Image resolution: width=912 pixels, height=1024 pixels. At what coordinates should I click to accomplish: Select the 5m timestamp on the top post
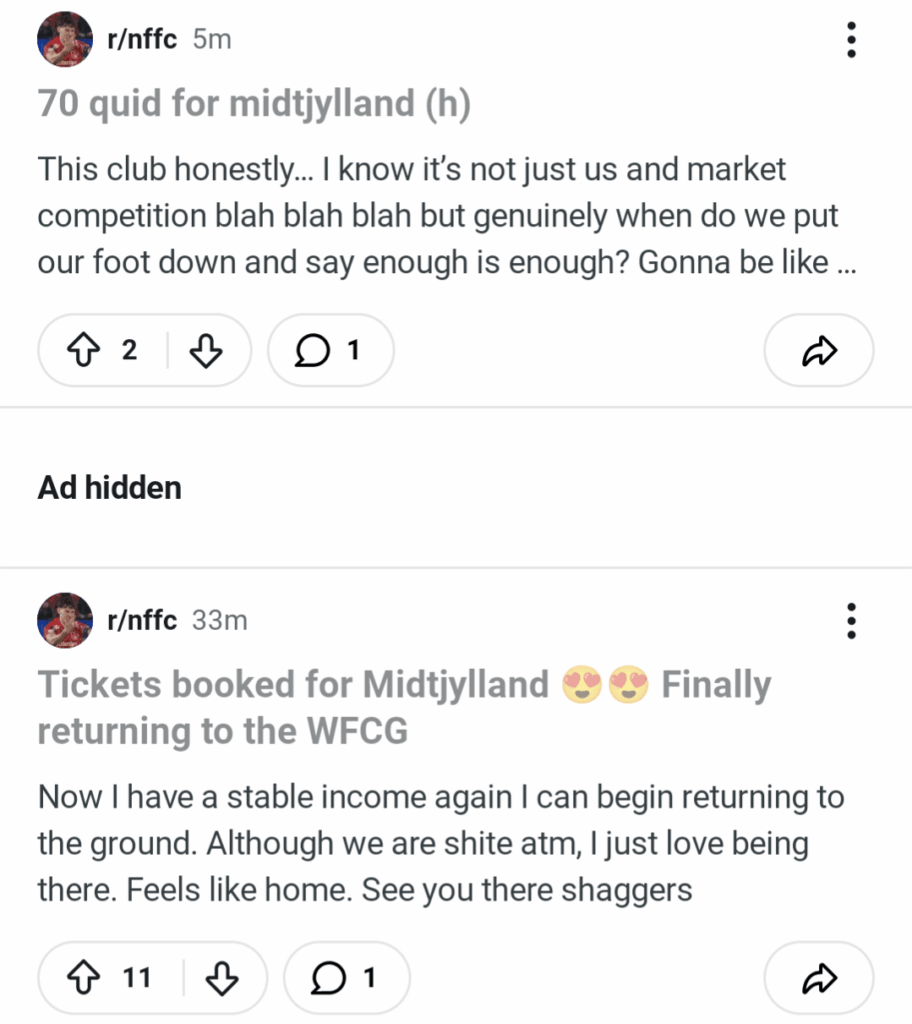(x=213, y=39)
